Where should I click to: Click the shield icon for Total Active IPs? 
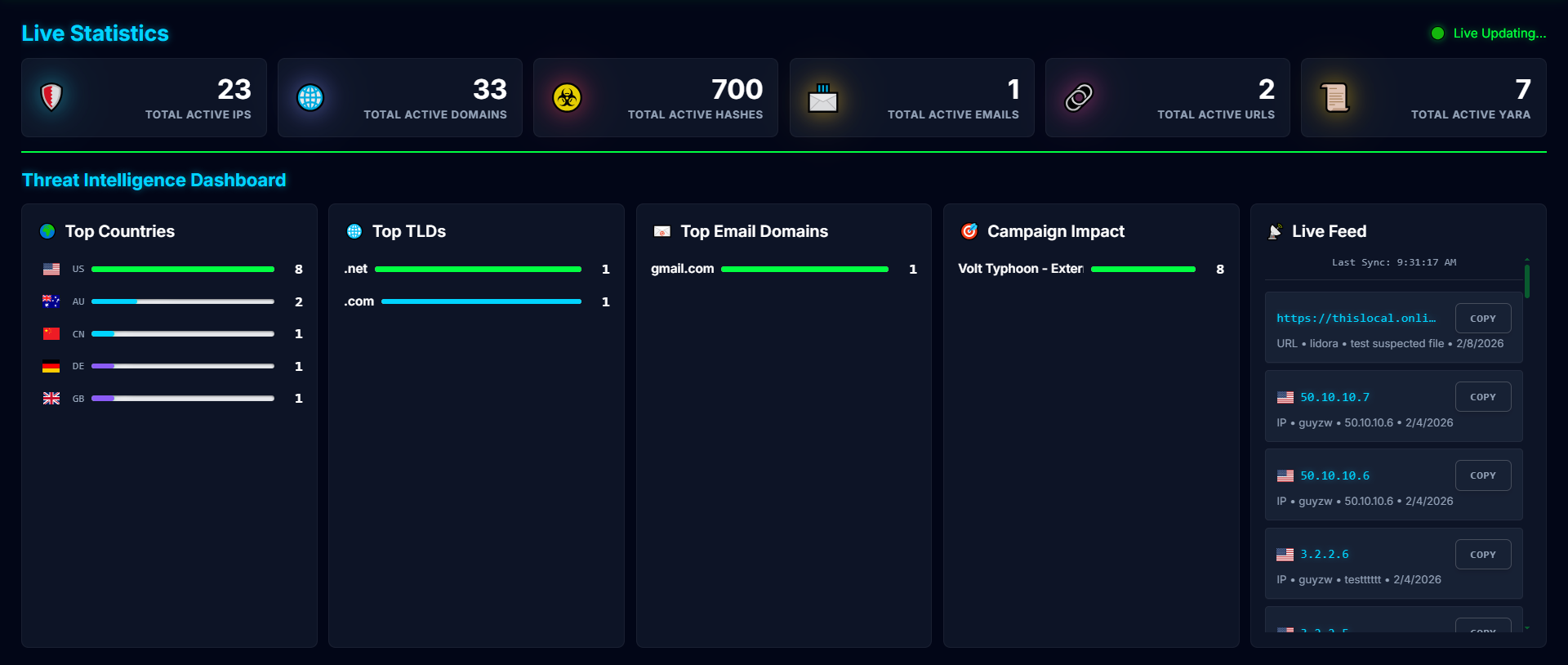click(x=51, y=97)
